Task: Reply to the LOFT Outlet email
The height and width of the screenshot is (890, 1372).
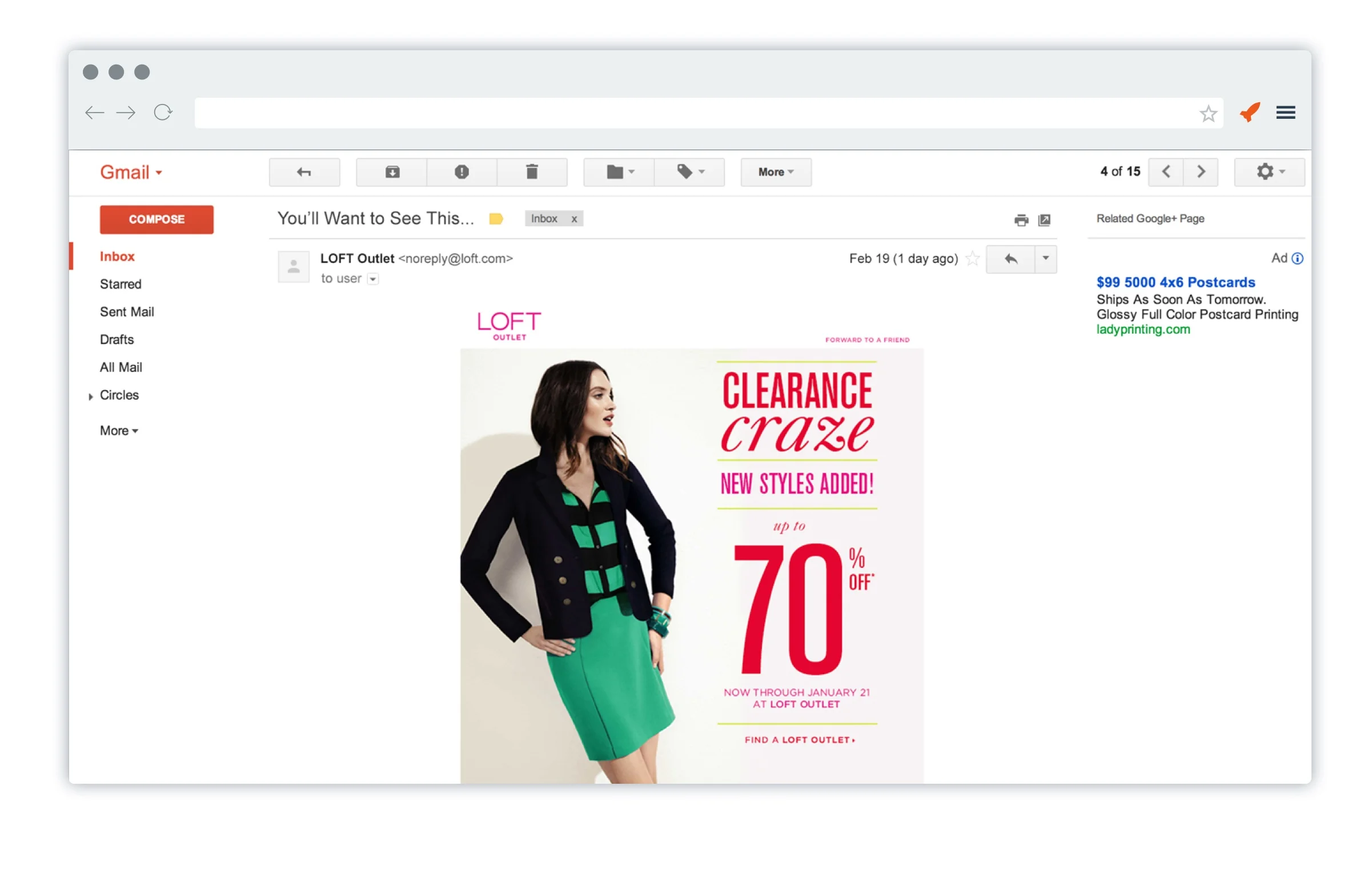Action: coord(1010,259)
